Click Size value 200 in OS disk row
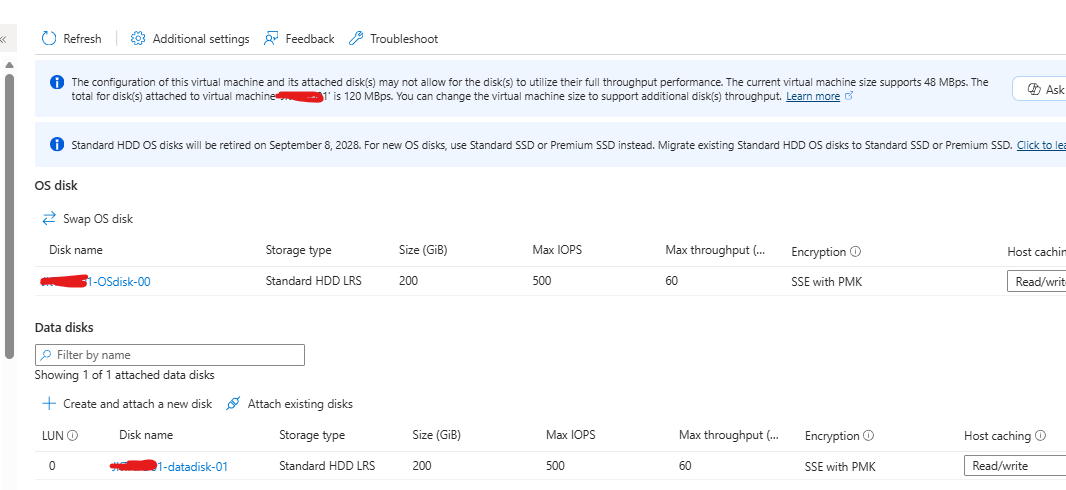 click(x=409, y=281)
